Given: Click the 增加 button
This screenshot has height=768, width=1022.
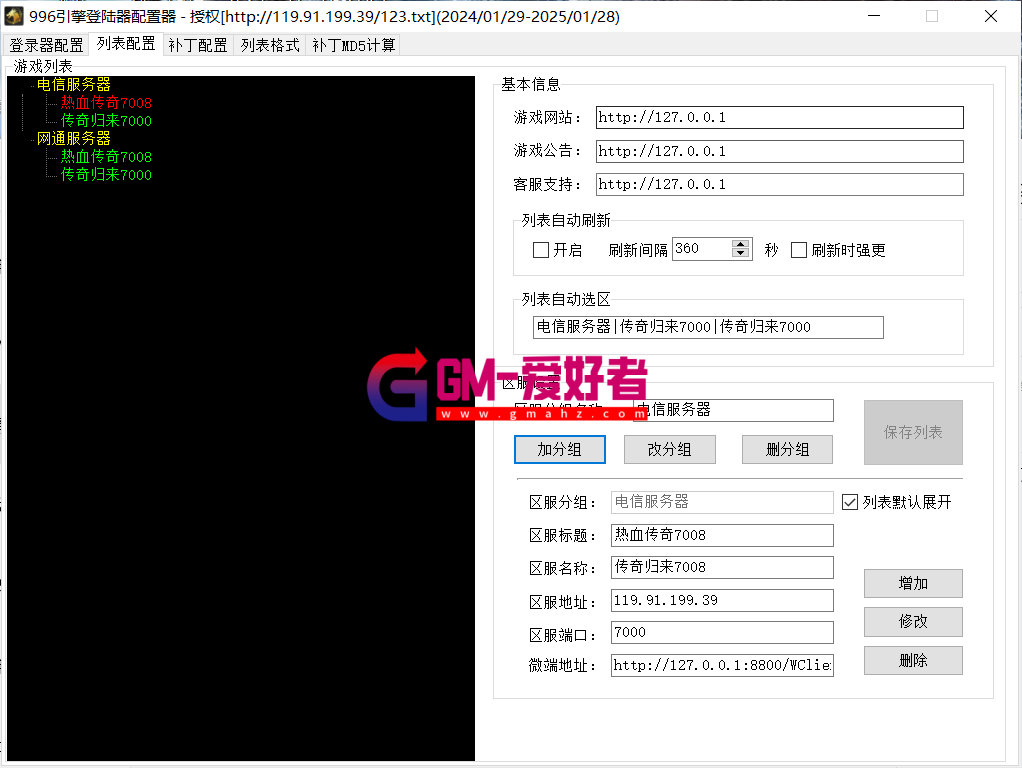Looking at the screenshot, I should [913, 583].
